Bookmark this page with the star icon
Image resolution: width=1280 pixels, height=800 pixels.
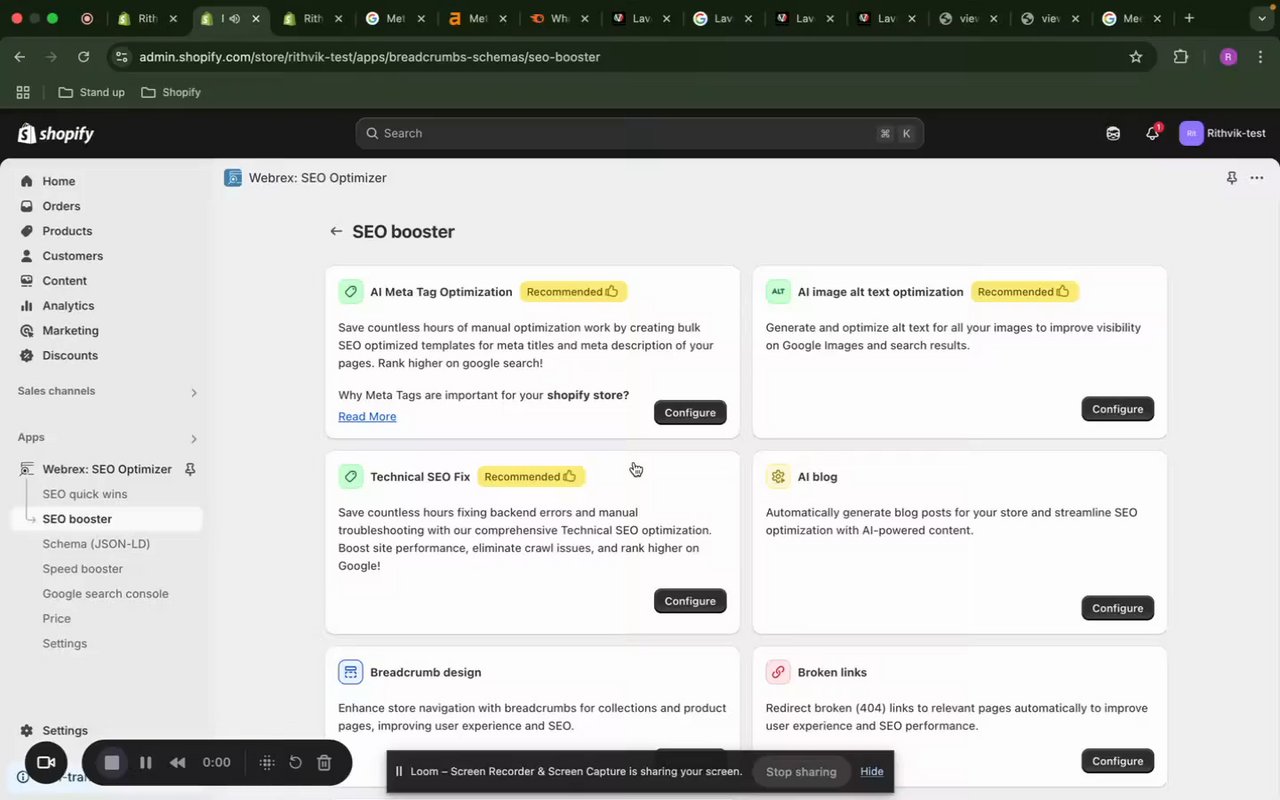[1136, 57]
